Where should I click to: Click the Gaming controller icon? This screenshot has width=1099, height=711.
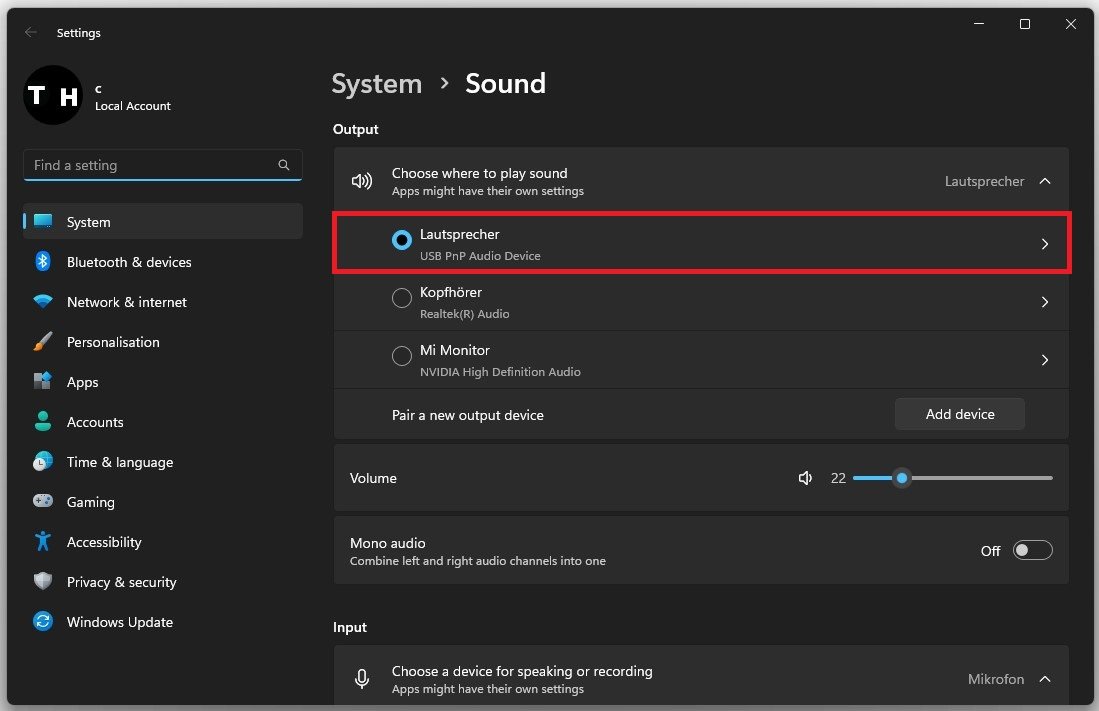[43, 502]
